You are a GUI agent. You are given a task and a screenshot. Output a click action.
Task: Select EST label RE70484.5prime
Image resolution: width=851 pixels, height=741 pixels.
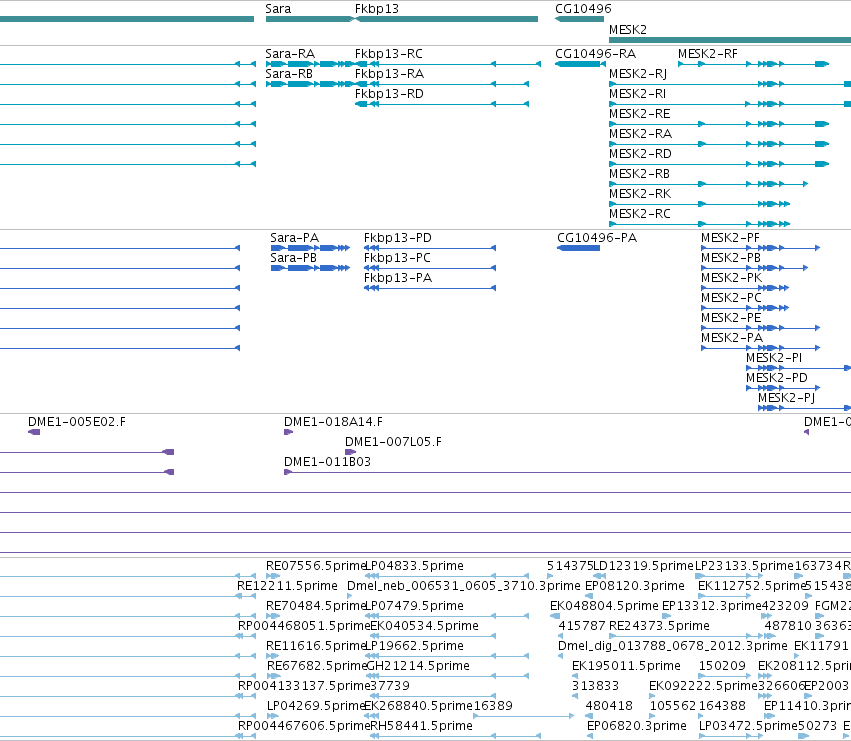point(317,606)
